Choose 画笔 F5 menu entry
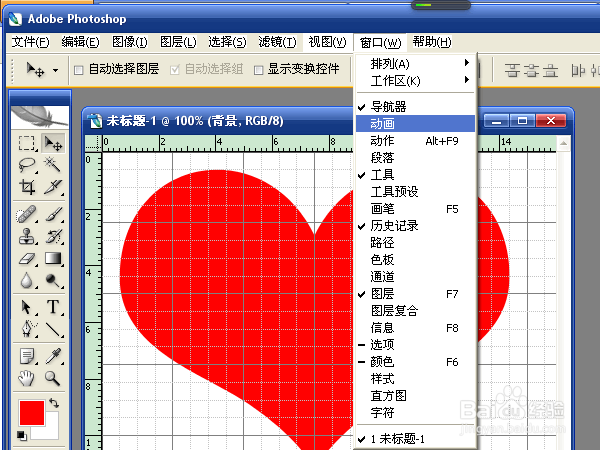The width and height of the screenshot is (600, 450). [x=416, y=209]
